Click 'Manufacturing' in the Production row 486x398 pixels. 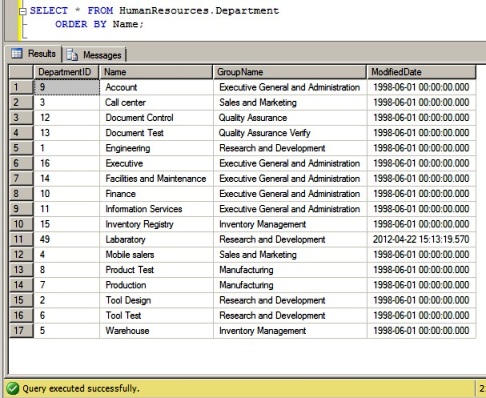click(x=290, y=285)
